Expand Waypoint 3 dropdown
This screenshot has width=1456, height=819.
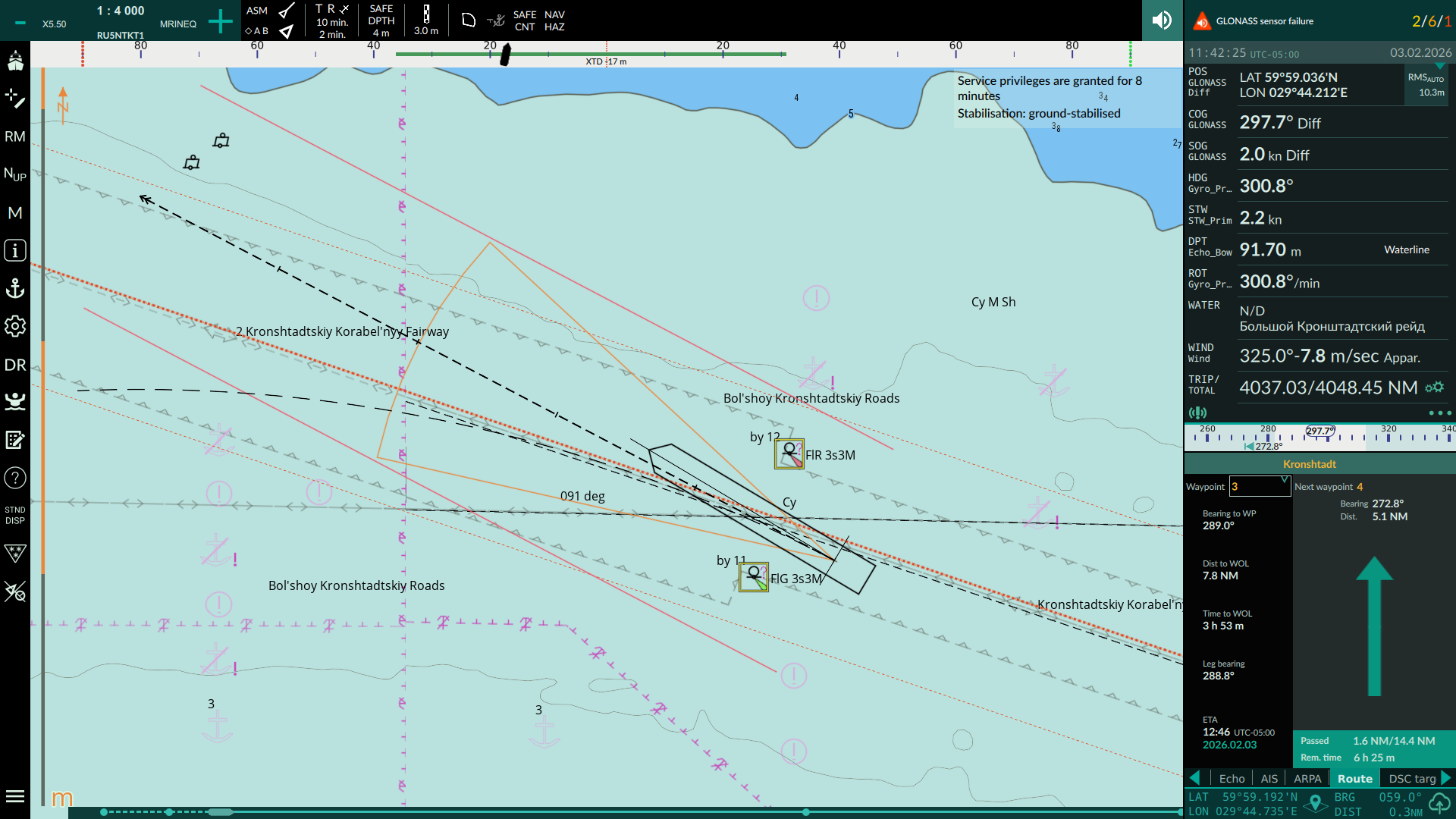[x=1284, y=480]
